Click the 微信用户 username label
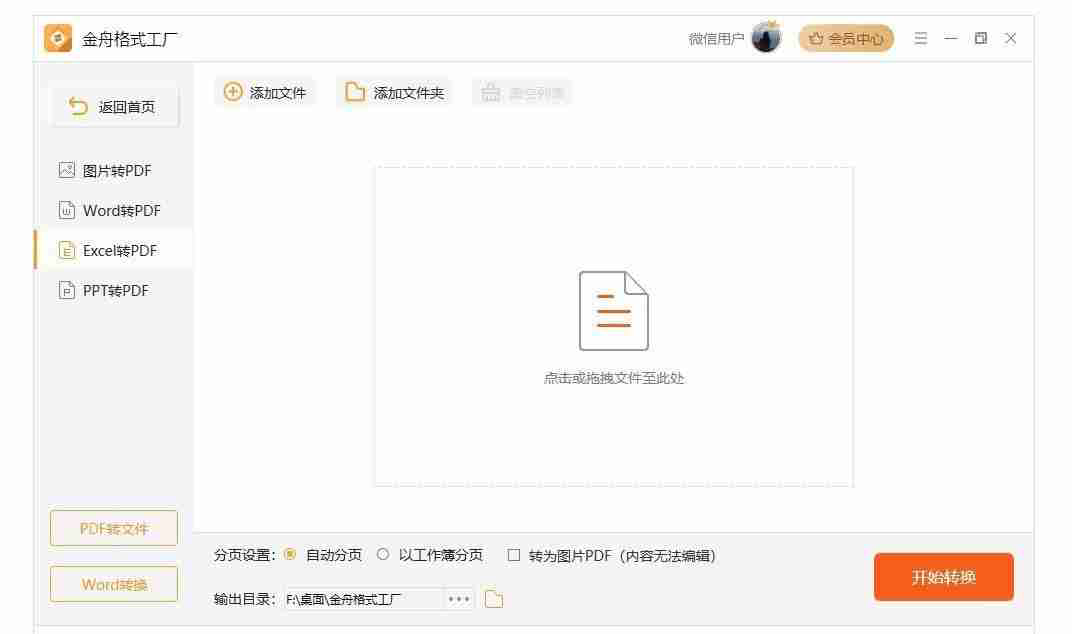The width and height of the screenshot is (1072, 634). click(x=716, y=39)
